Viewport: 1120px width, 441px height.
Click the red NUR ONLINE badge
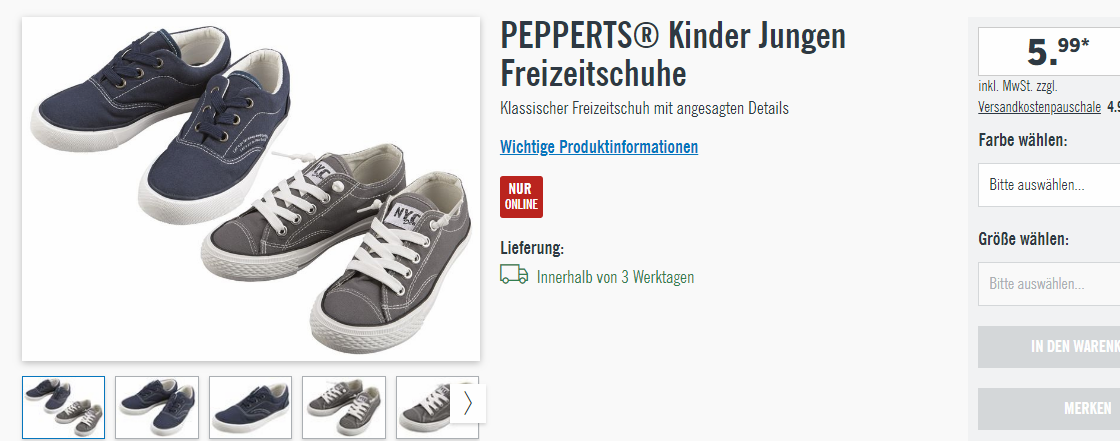(521, 197)
